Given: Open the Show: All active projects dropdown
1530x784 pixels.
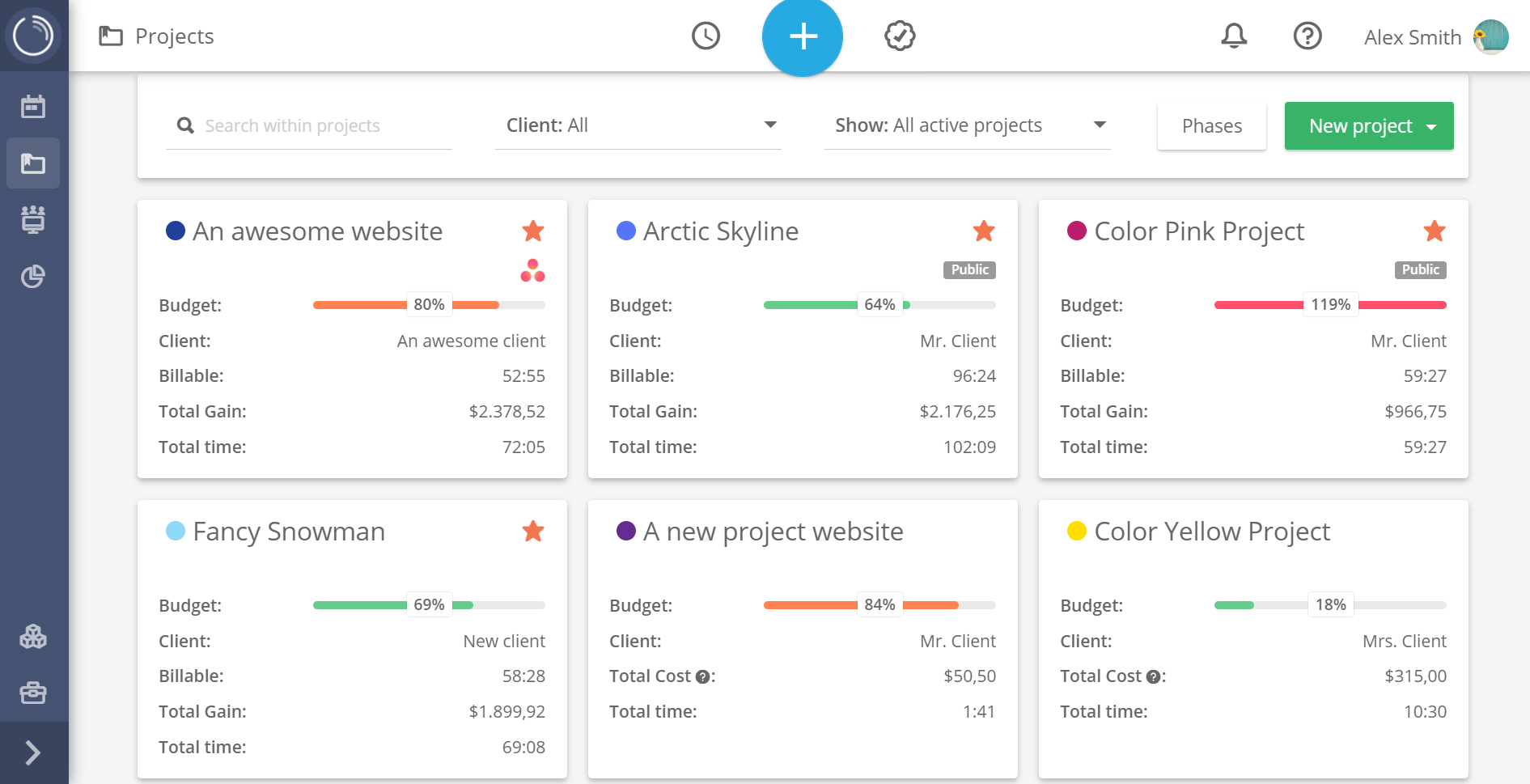Looking at the screenshot, I should (968, 125).
